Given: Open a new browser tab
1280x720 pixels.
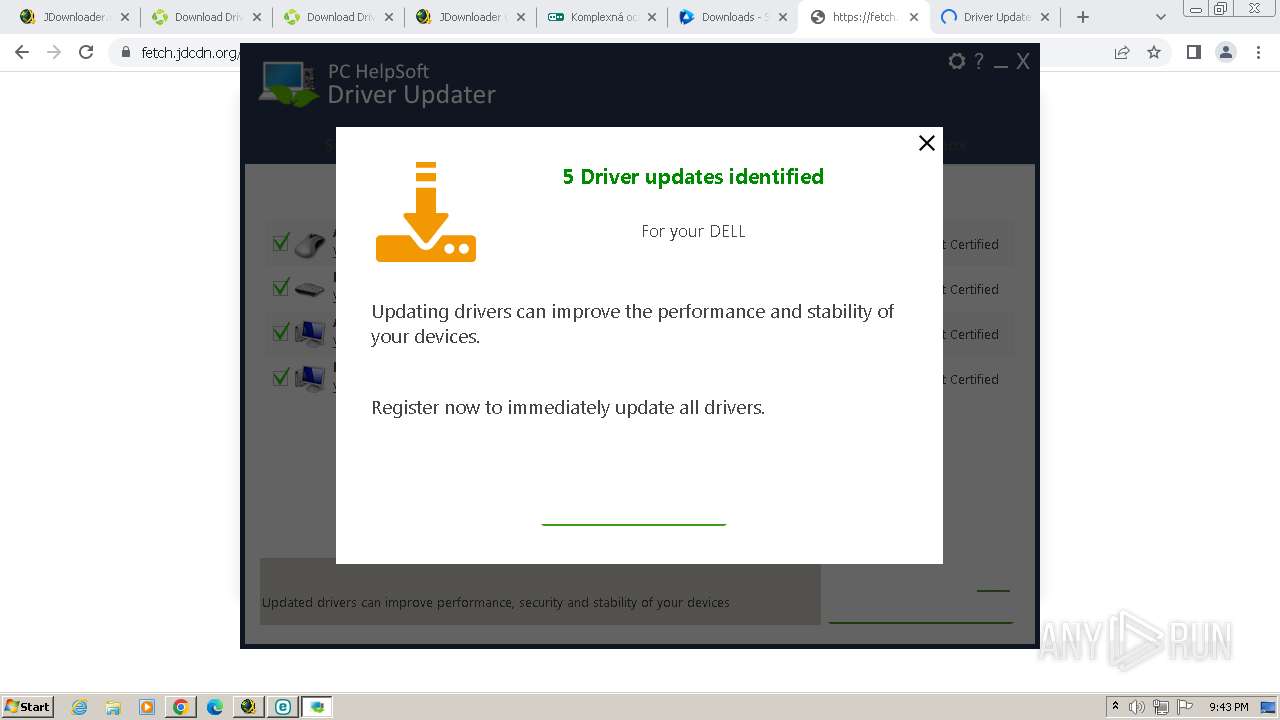Looking at the screenshot, I should [x=1083, y=17].
